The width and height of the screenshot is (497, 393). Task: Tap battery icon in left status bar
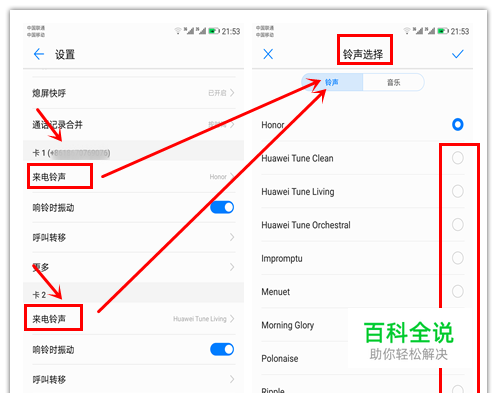click(x=214, y=31)
